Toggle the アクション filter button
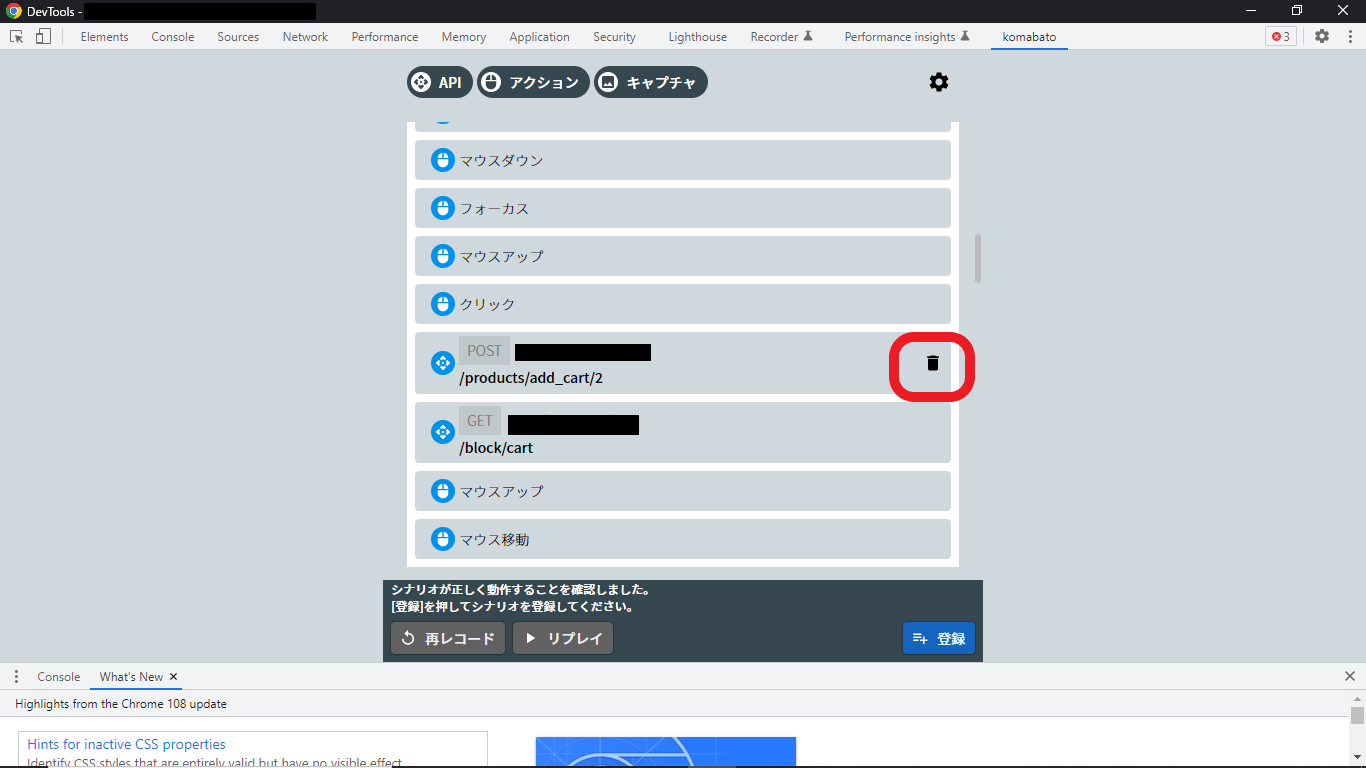1366x768 pixels. 533,82
